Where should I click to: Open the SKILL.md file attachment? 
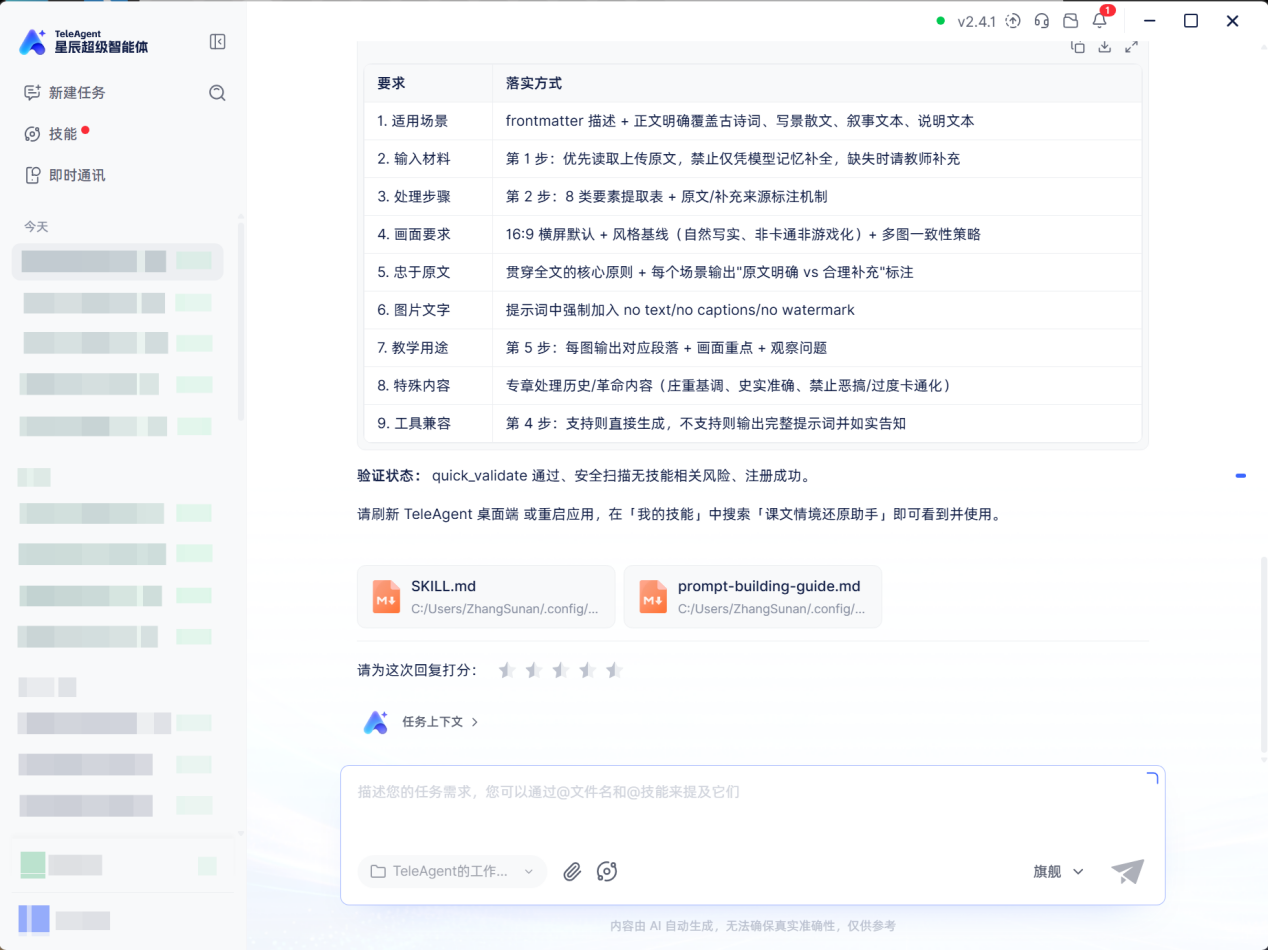tap(486, 597)
